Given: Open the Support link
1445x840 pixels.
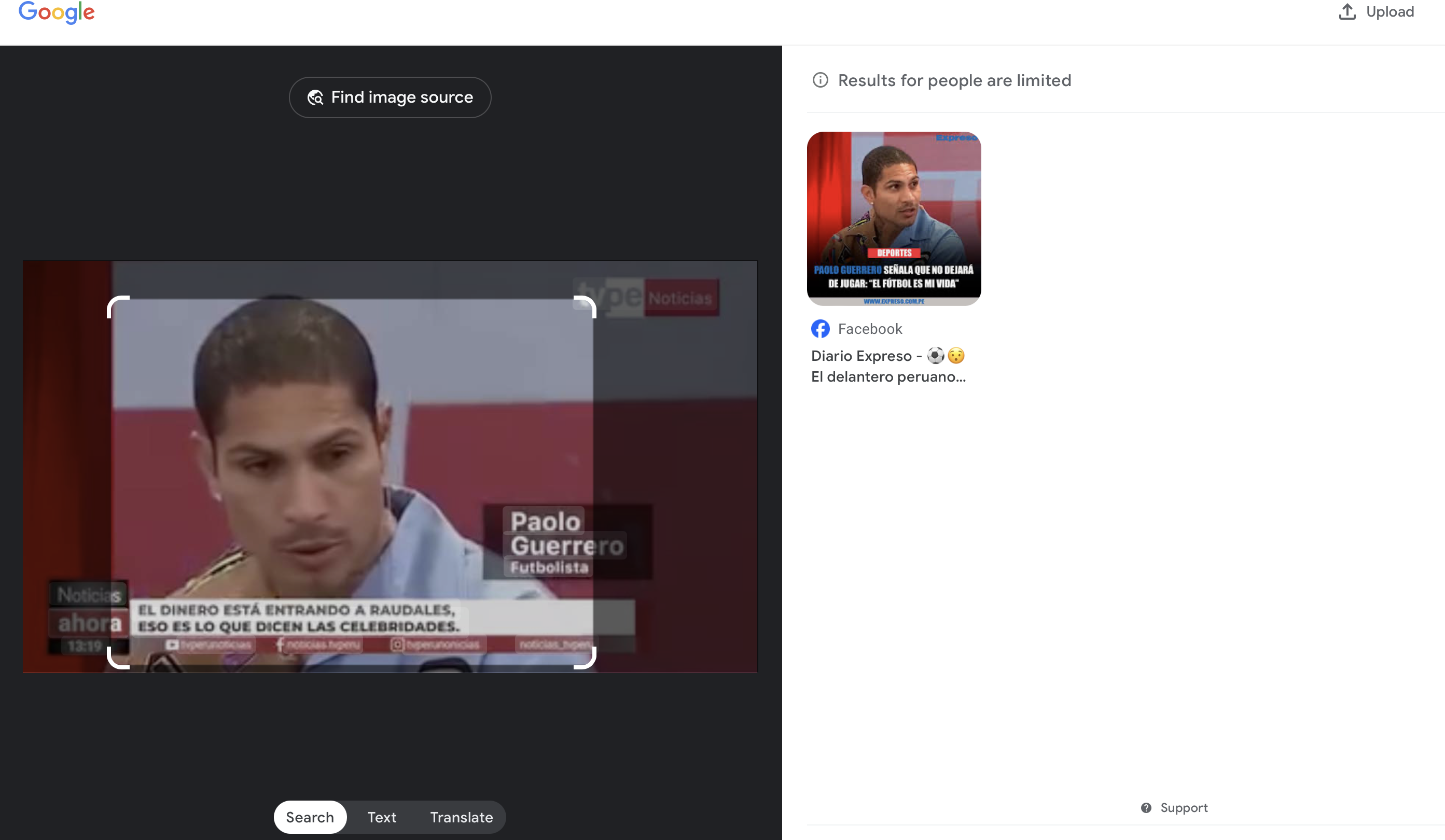Looking at the screenshot, I should pos(1184,807).
